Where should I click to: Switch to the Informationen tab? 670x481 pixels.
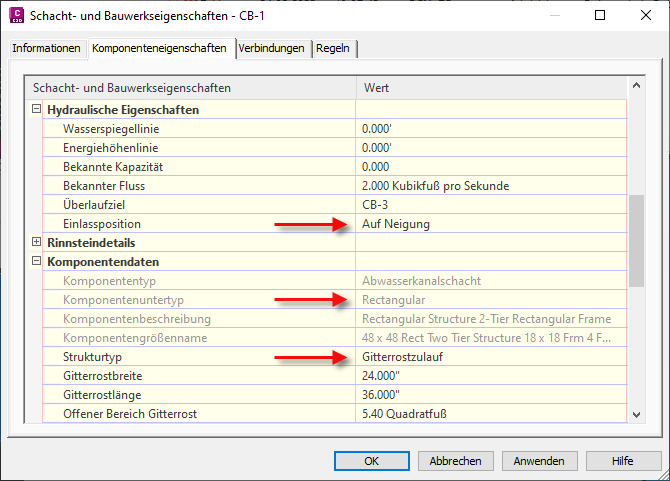point(46,48)
